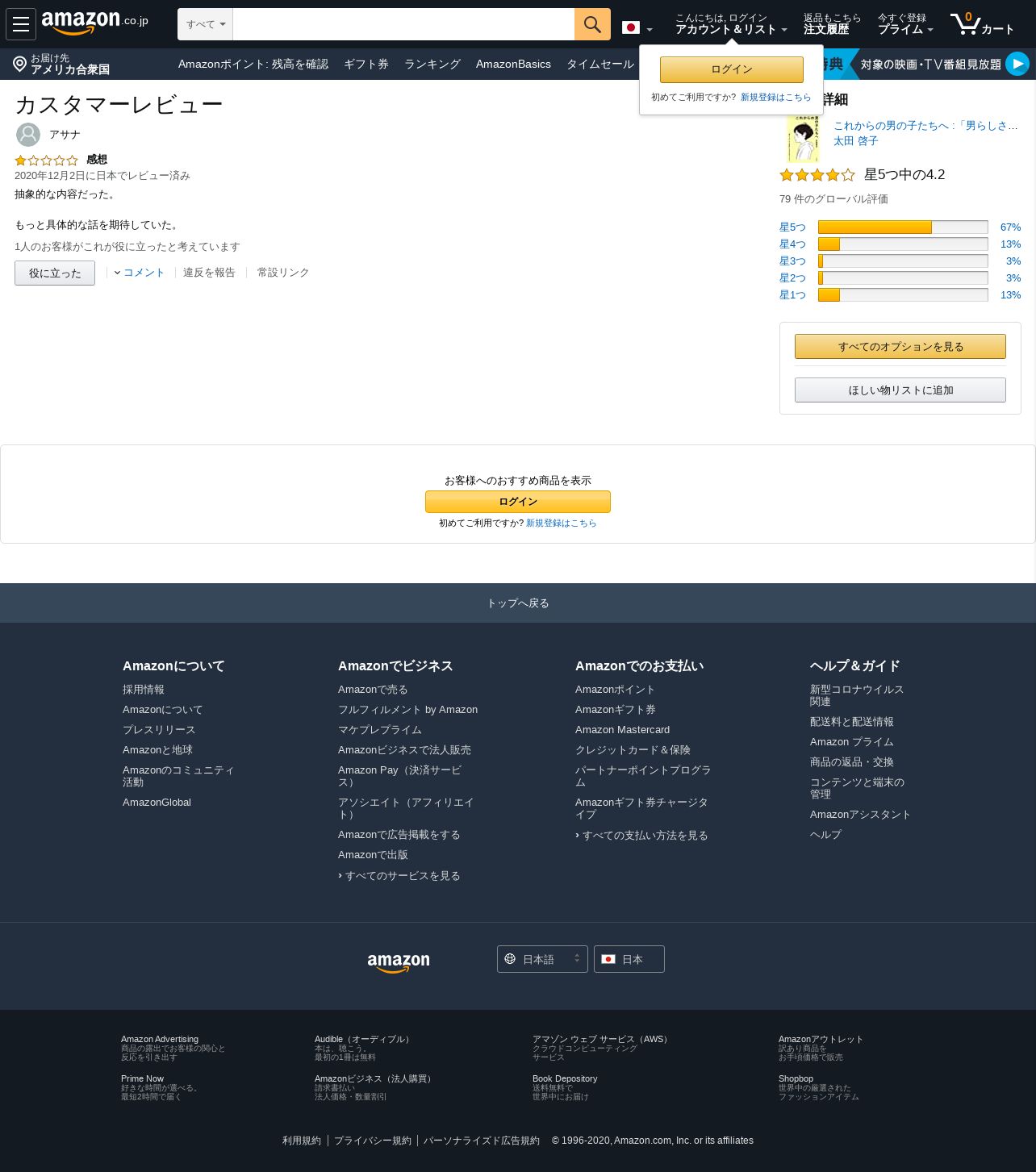Viewport: 1036px width, 1172px height.
Task: Click トップへ戻る bar
Action: 518,603
